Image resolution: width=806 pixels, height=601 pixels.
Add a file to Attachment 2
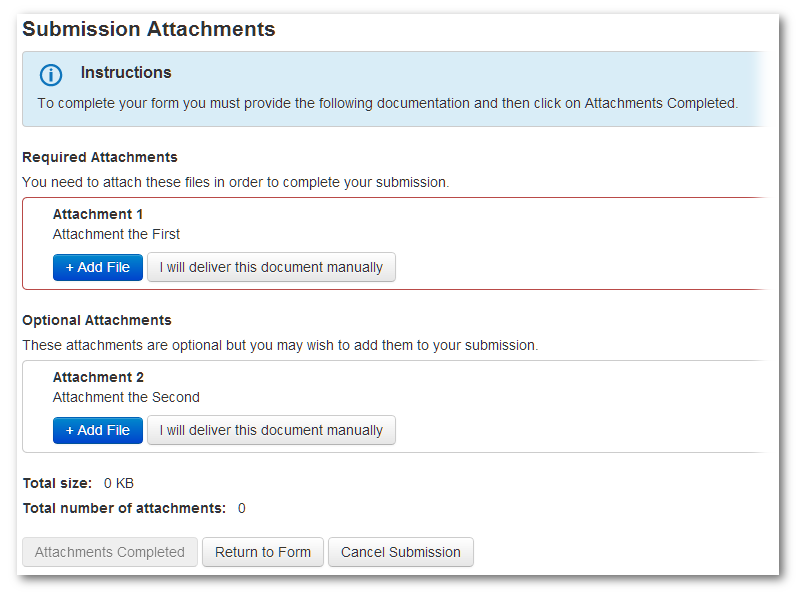[98, 430]
